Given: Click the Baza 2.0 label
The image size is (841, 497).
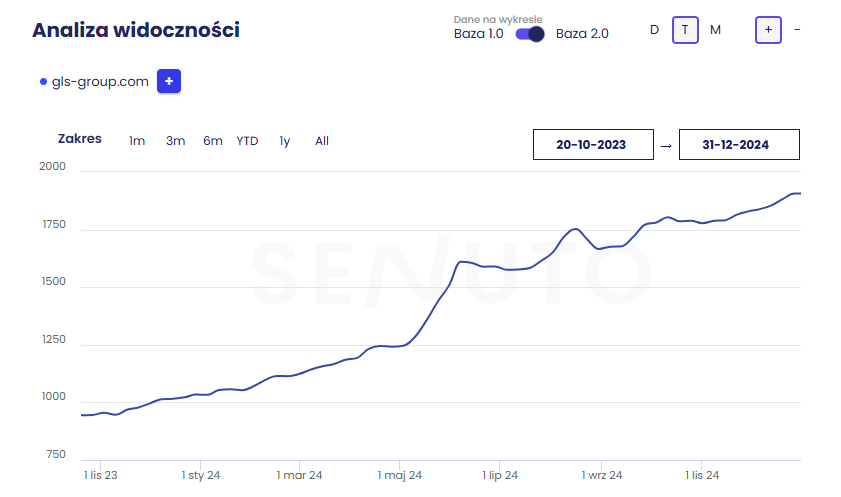Looking at the screenshot, I should (x=582, y=34).
